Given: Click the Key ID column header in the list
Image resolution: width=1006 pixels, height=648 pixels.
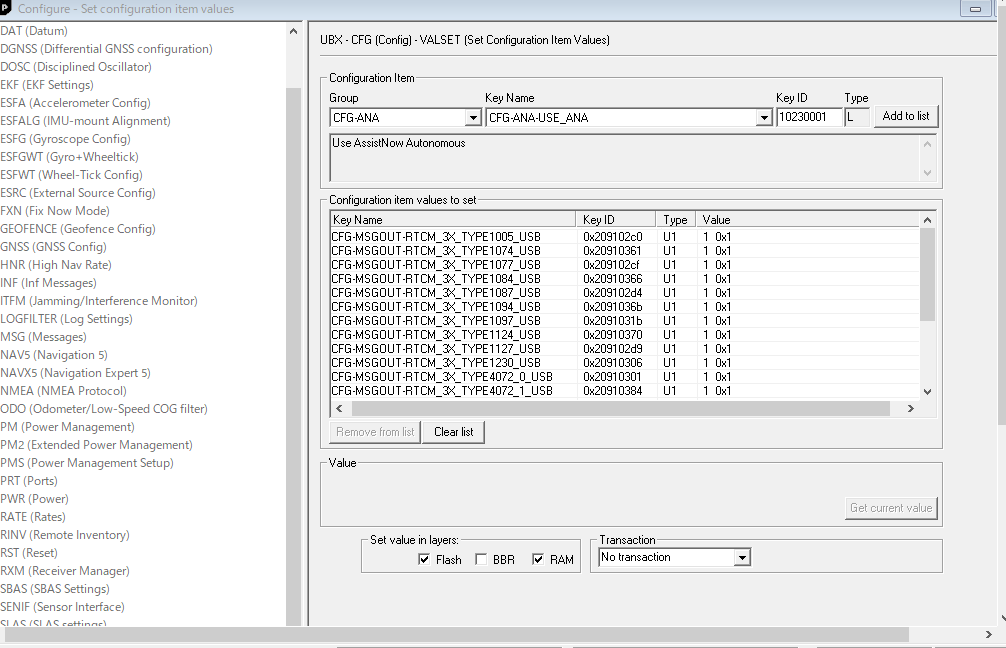Looking at the screenshot, I should [616, 219].
